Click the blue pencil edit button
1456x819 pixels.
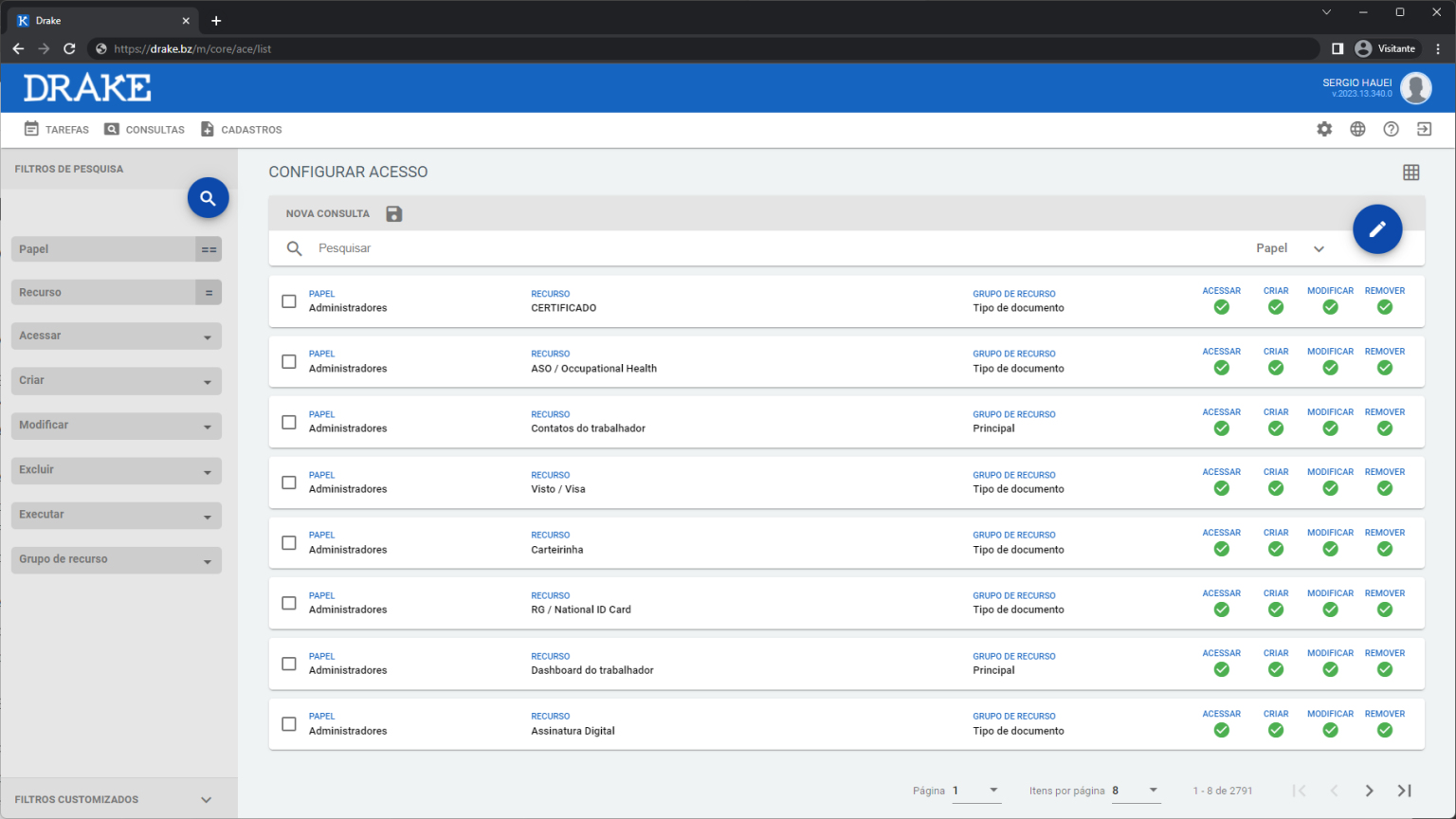point(1376,229)
